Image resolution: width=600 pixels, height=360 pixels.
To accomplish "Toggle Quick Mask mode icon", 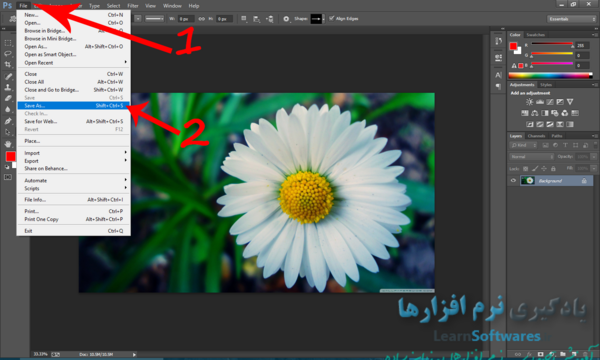I will [x=8, y=177].
